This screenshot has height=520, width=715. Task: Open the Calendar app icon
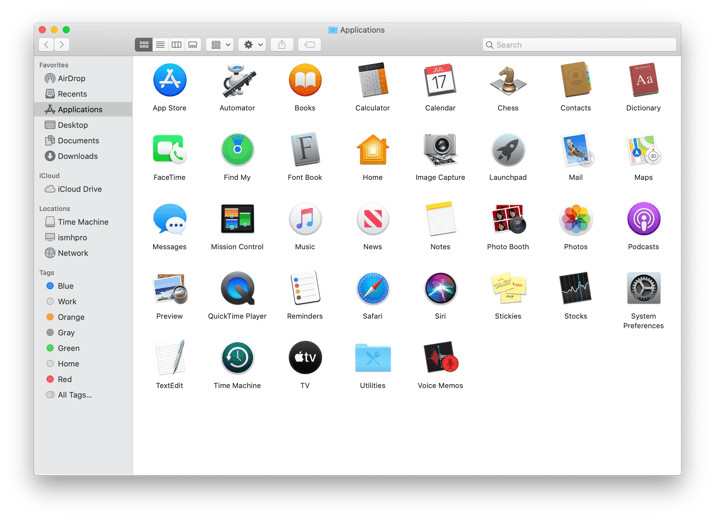(x=440, y=80)
